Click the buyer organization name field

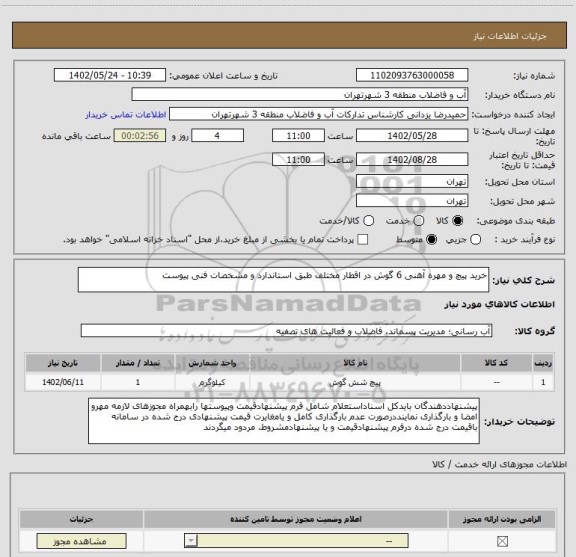click(300, 94)
